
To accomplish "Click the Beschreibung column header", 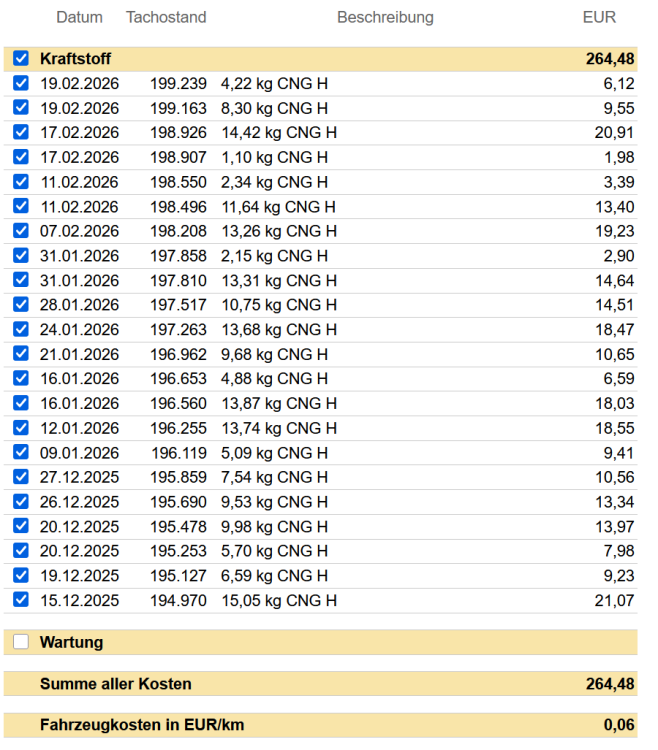I will click(385, 17).
